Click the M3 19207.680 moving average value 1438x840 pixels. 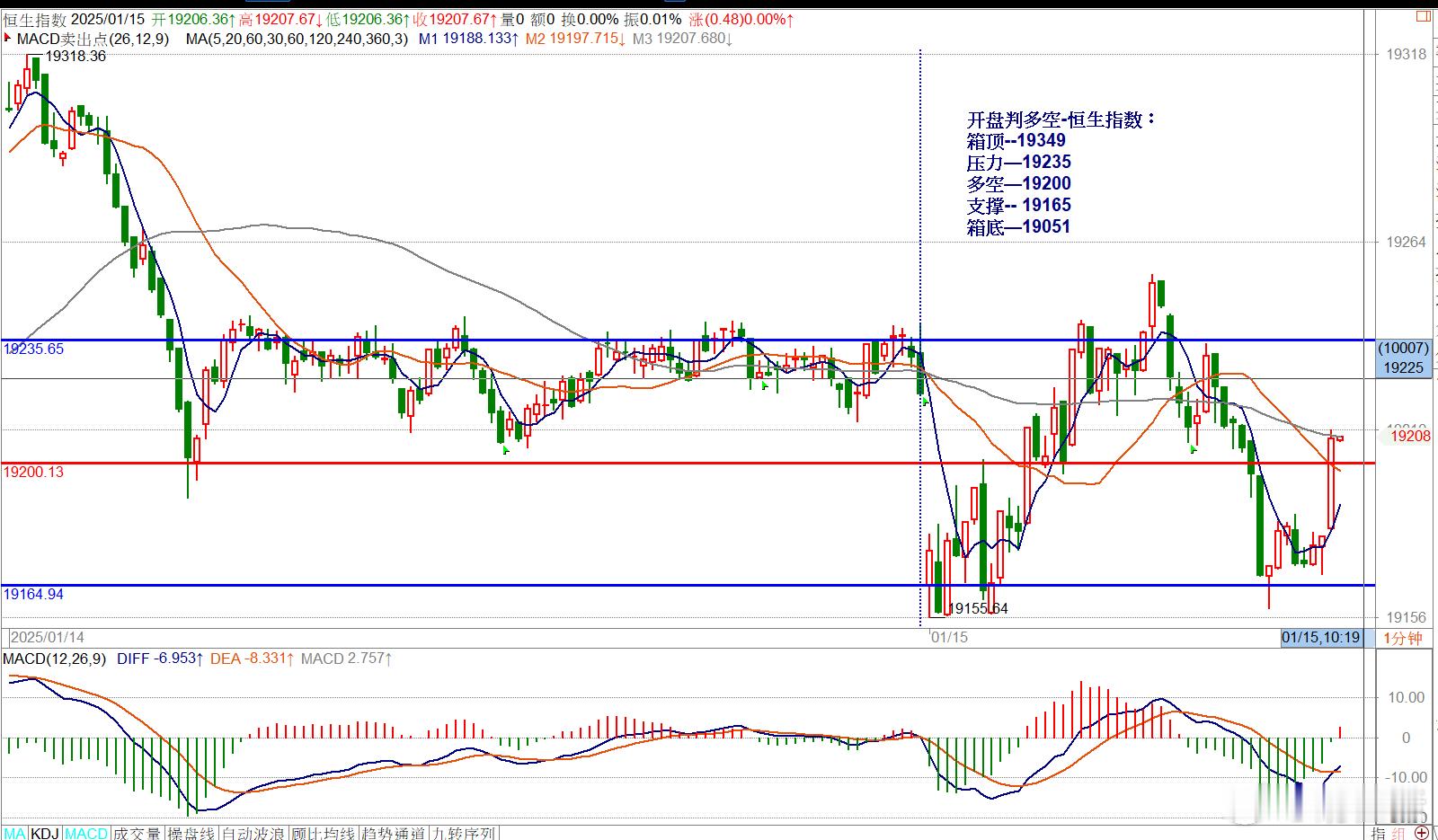pyautogui.click(x=682, y=39)
